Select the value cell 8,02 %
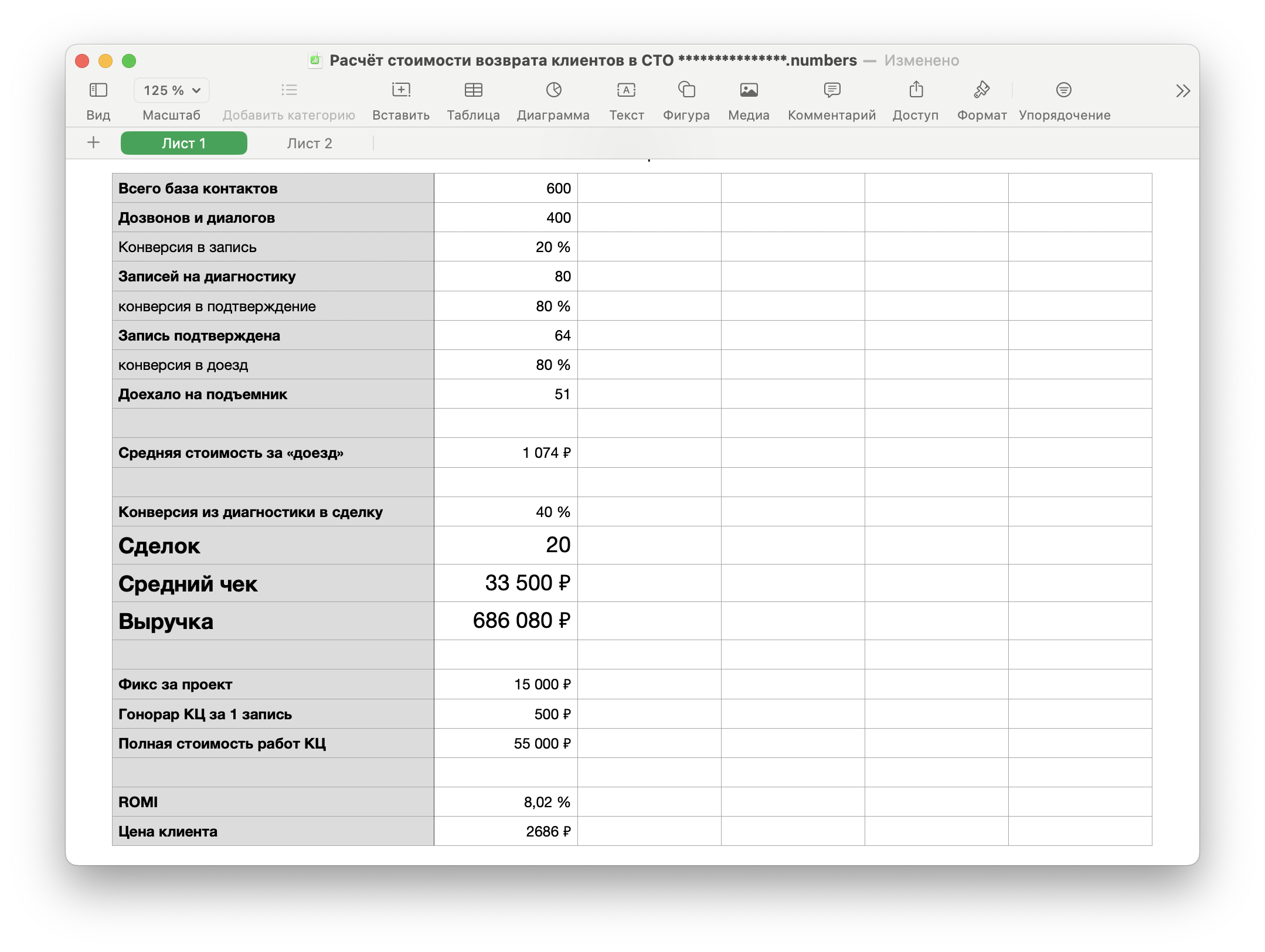This screenshot has height=952, width=1265. tap(506, 802)
